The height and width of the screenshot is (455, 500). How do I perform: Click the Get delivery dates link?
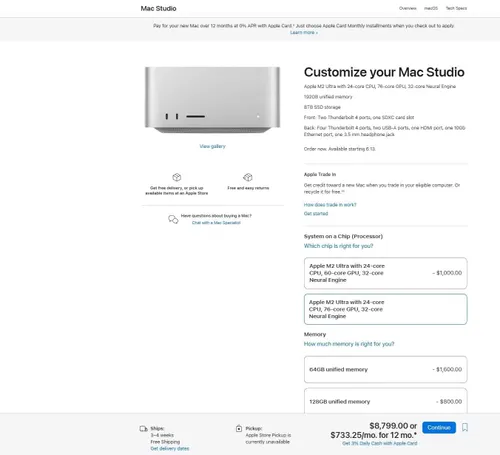click(170, 449)
